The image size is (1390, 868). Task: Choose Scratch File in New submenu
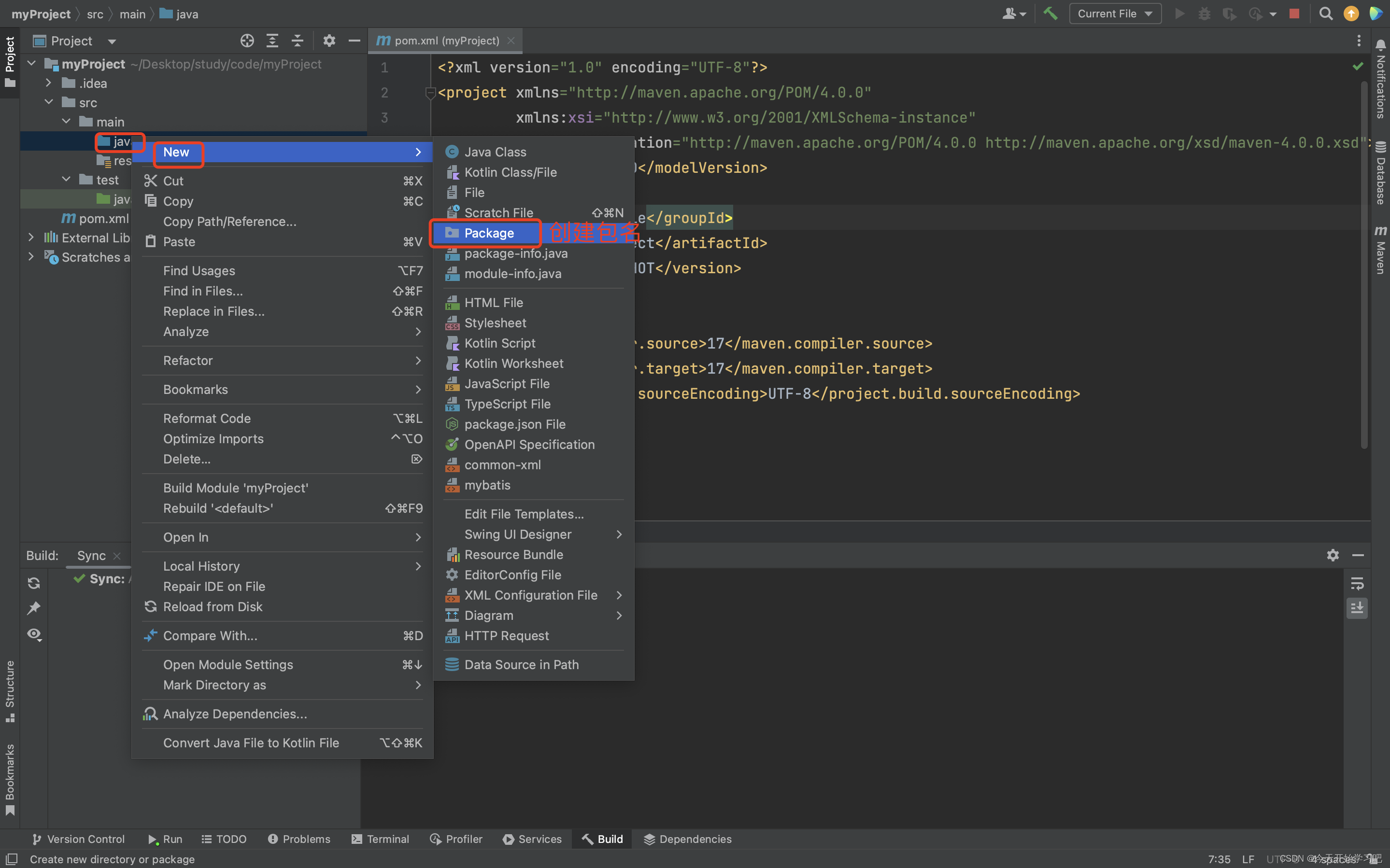533,212
